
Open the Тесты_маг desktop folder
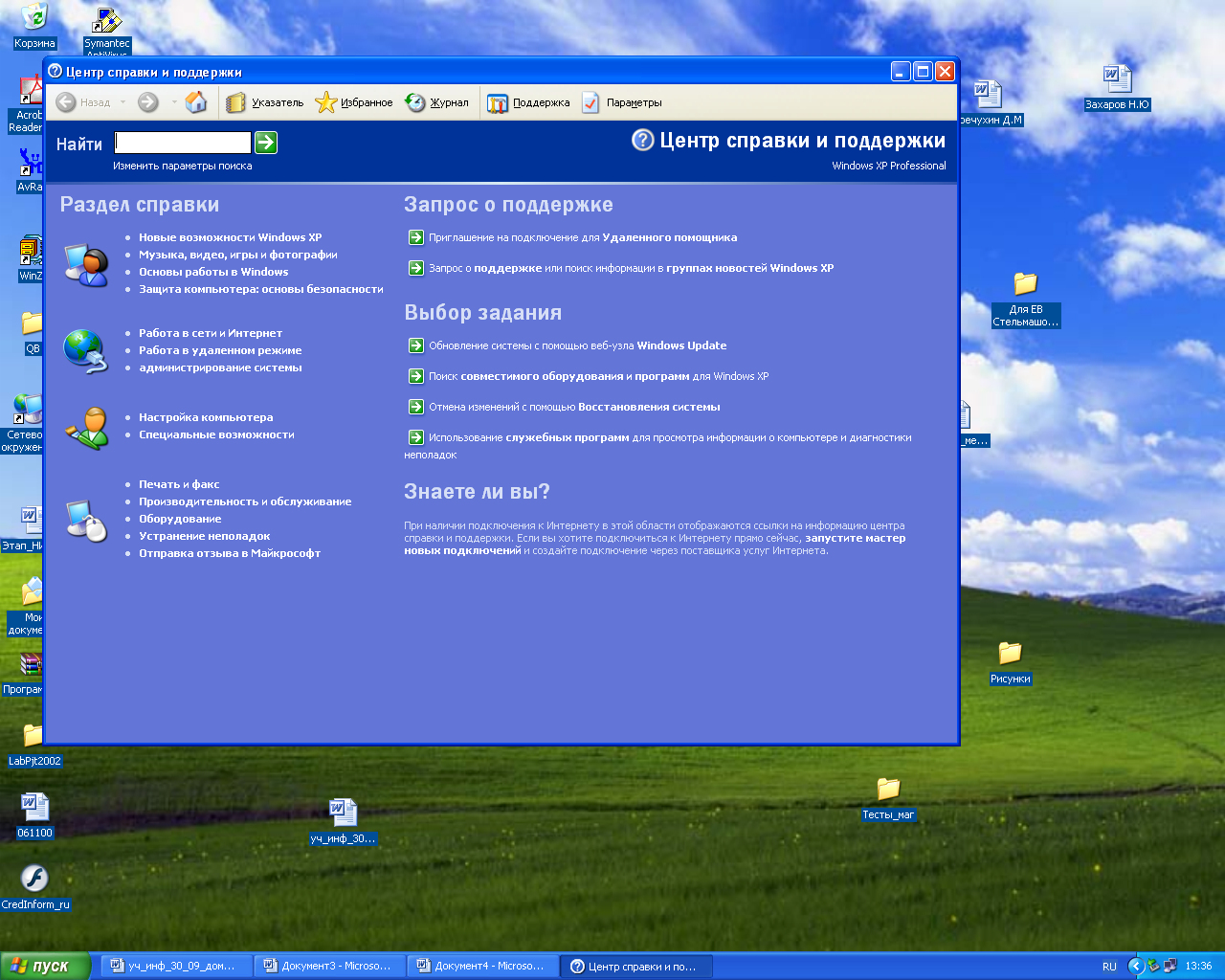click(888, 799)
